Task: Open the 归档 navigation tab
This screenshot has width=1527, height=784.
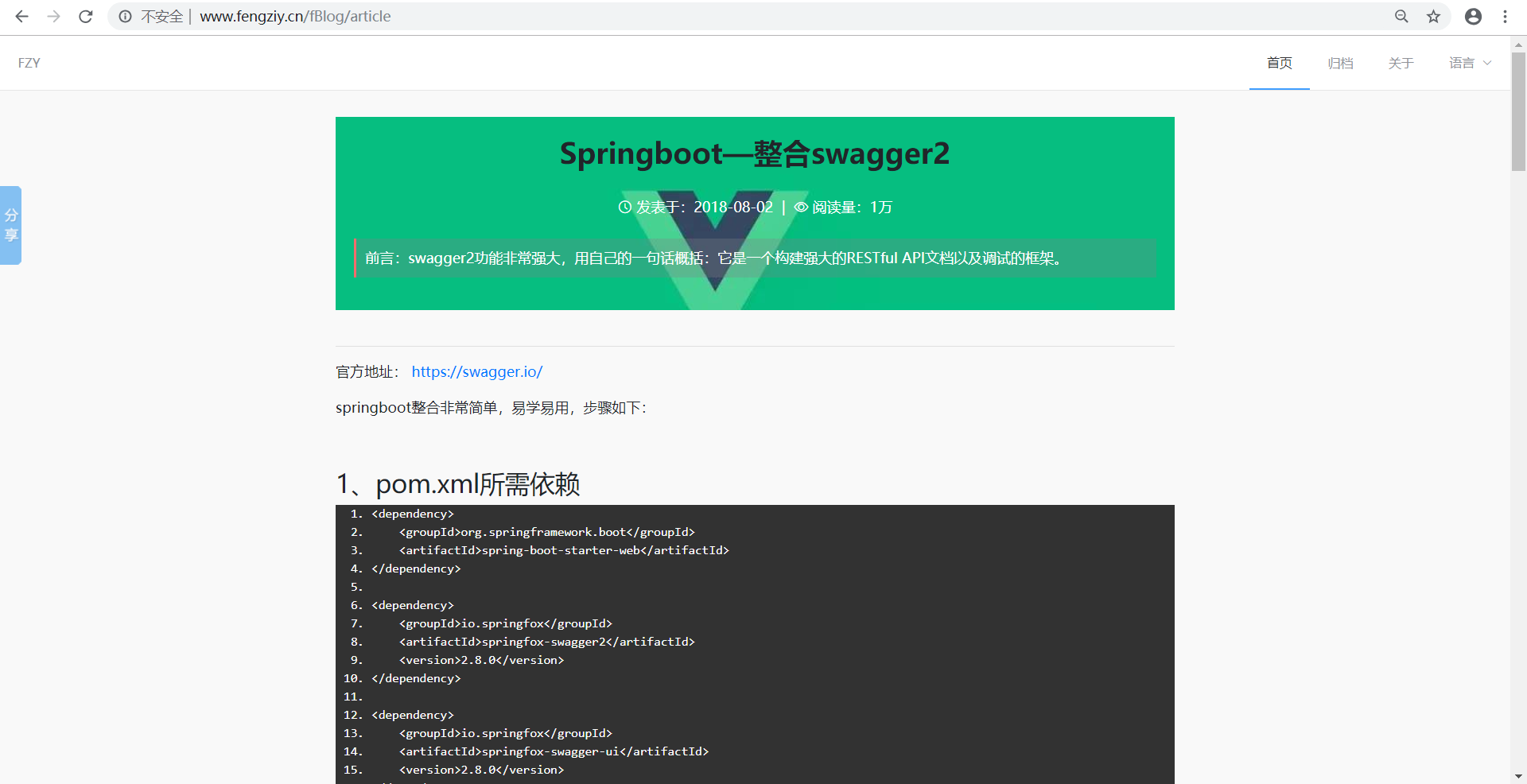Action: point(1340,63)
